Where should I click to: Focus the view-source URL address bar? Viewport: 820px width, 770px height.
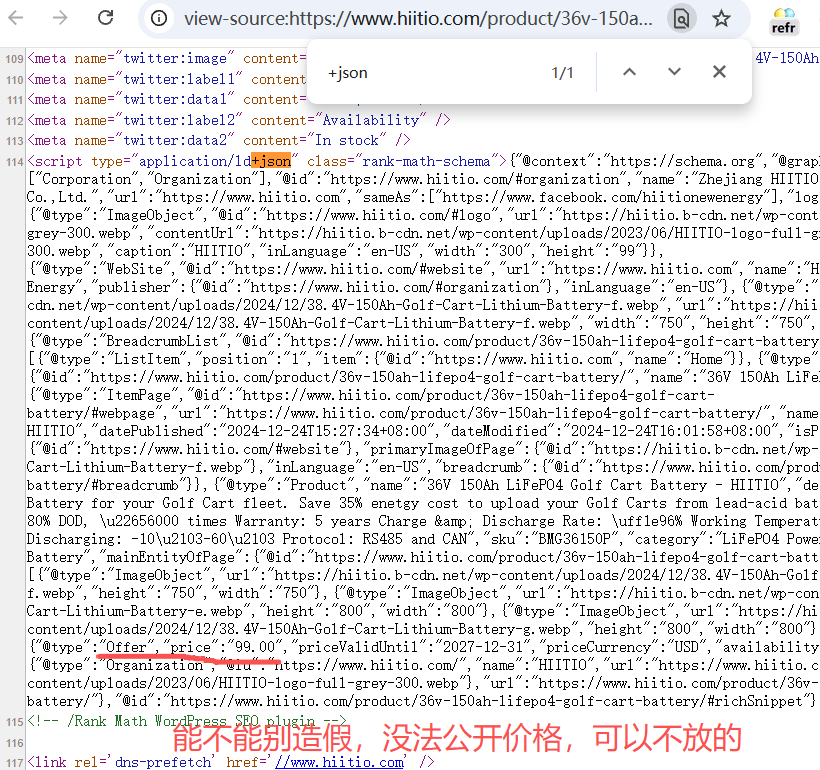tap(418, 19)
